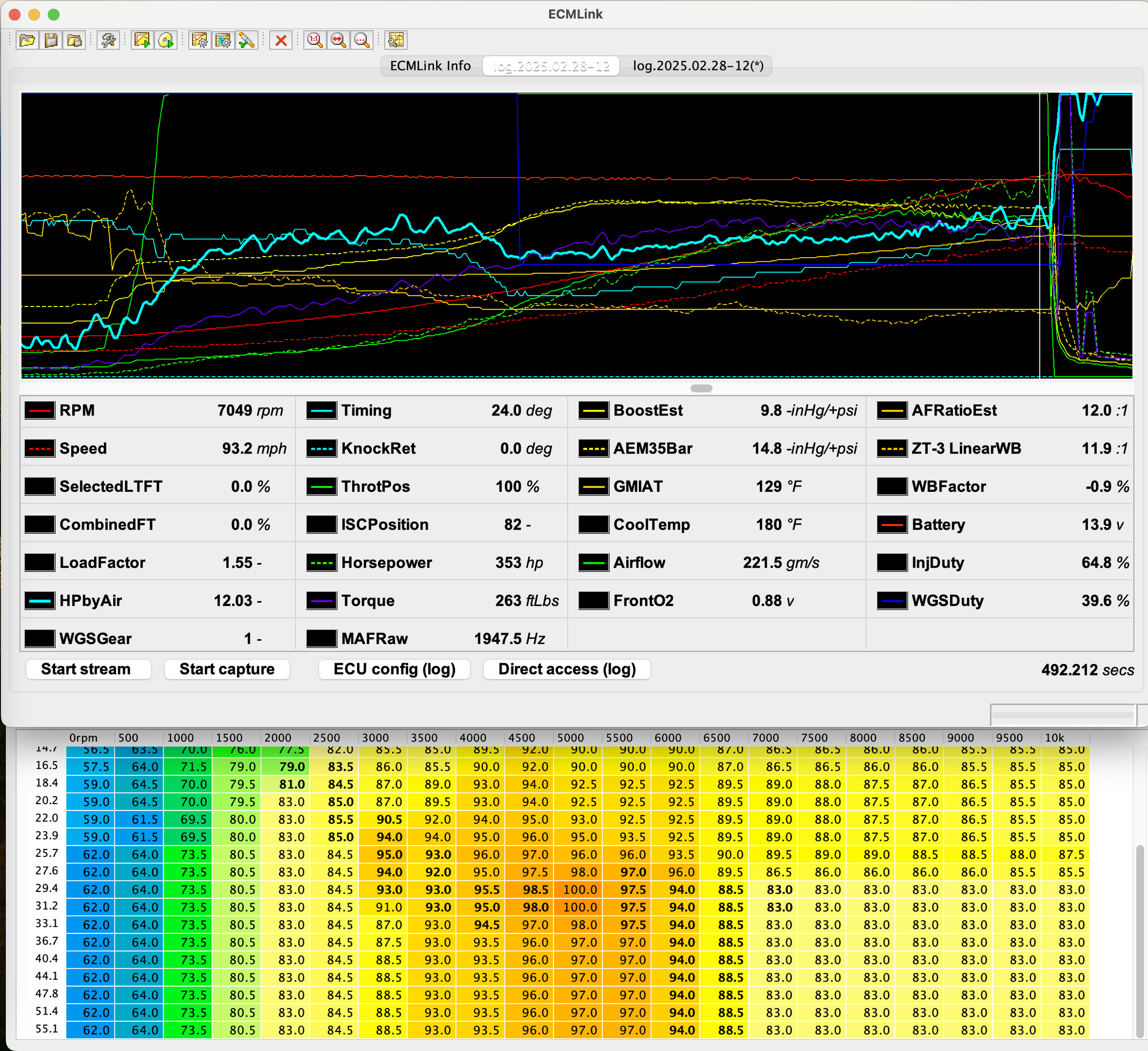Select the Speed value 93.2 mph

point(254,449)
